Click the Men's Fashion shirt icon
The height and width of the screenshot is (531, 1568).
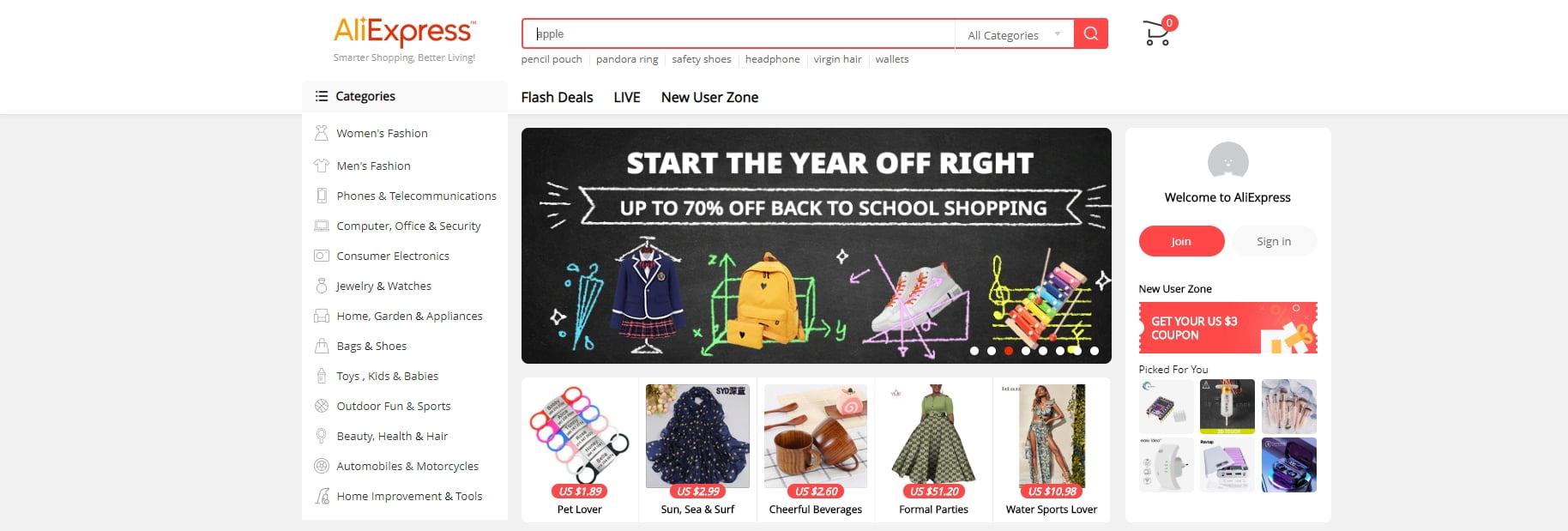click(322, 166)
